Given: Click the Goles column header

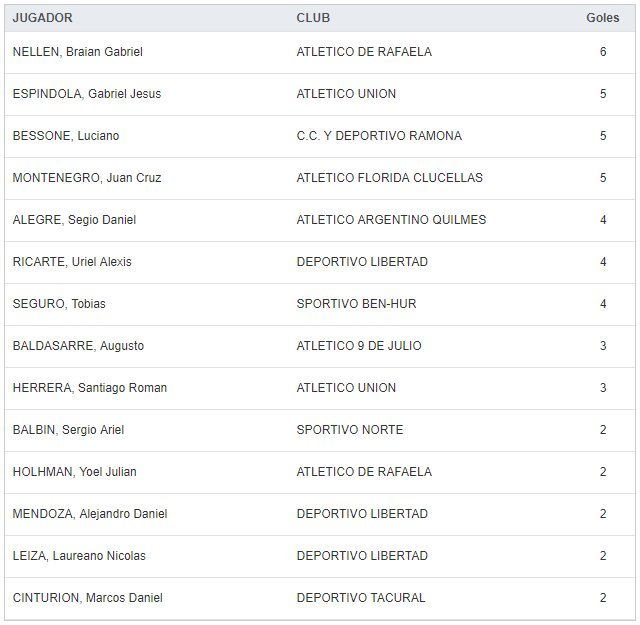Looking at the screenshot, I should coord(602,18).
